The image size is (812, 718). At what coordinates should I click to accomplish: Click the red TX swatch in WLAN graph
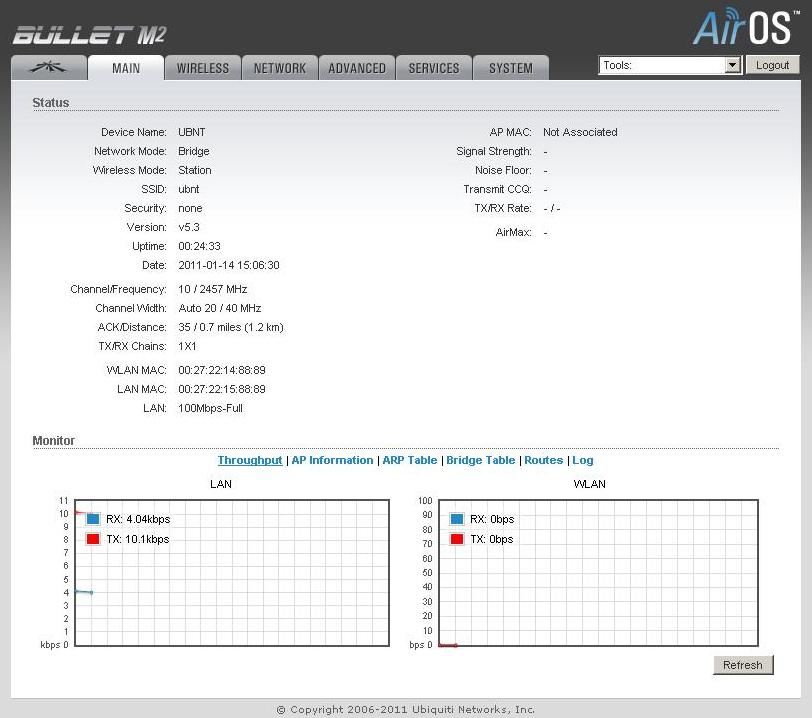(x=457, y=539)
